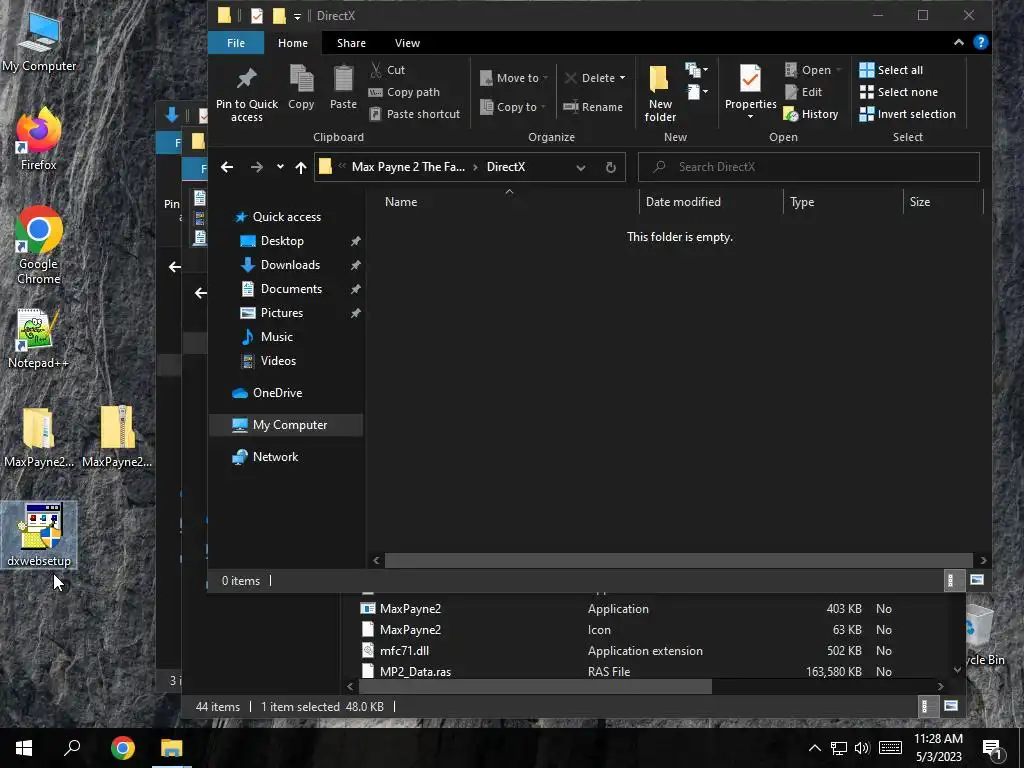Go back with the Back arrow
This screenshot has width=1024, height=768.
click(x=227, y=167)
